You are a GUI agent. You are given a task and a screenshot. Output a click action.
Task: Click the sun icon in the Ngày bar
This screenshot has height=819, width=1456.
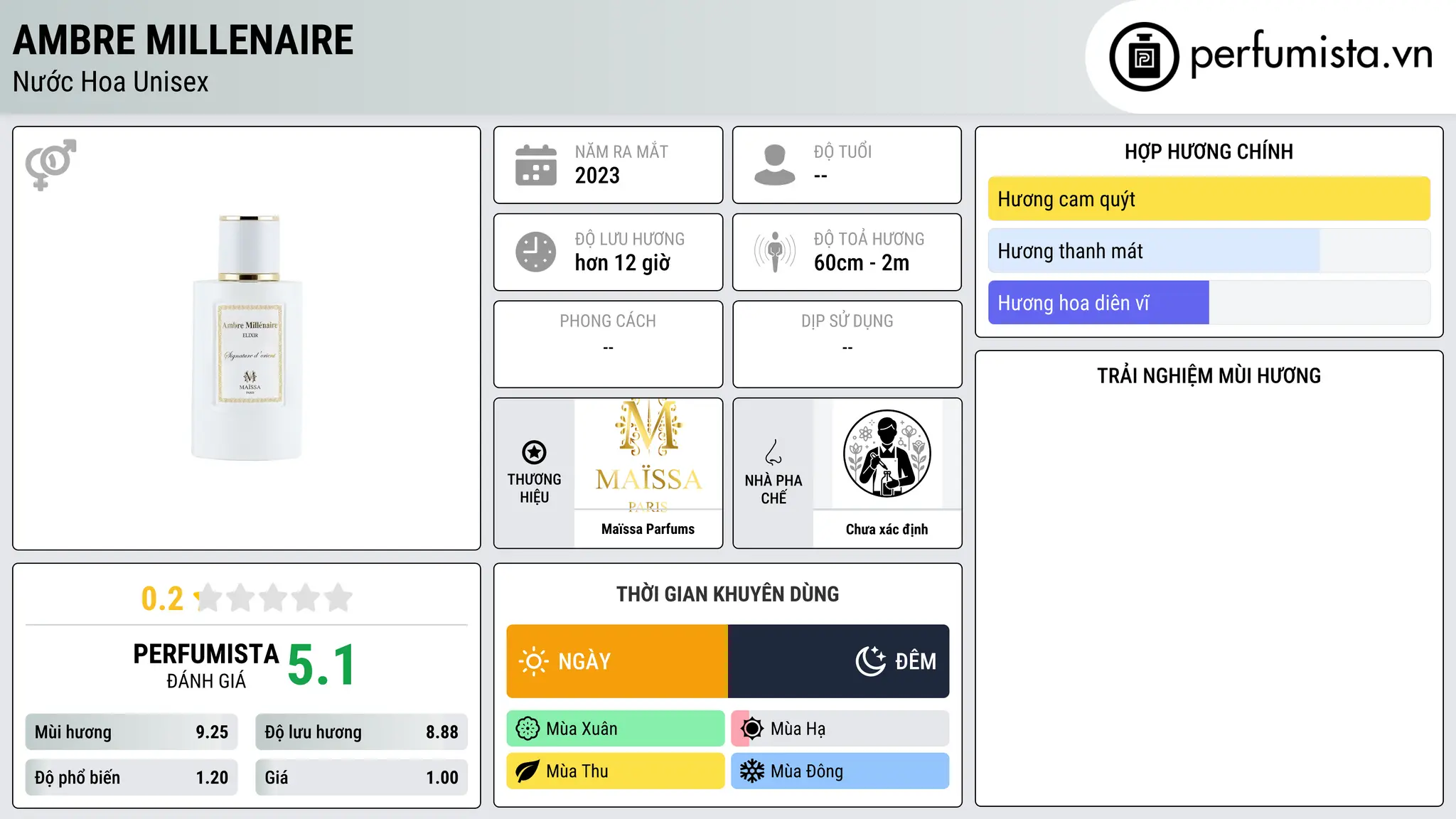coord(533,661)
